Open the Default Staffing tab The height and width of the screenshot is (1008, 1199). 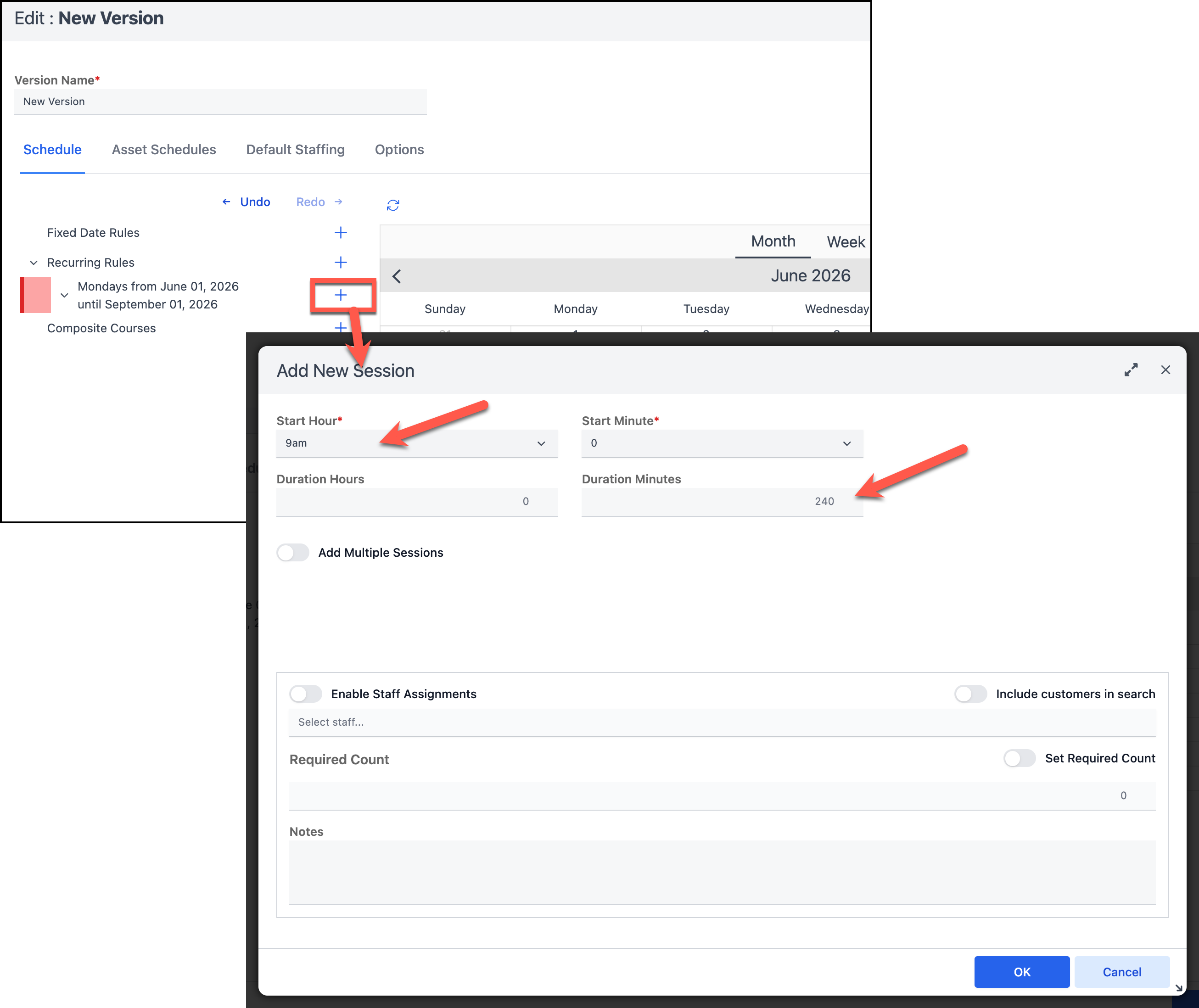[296, 150]
